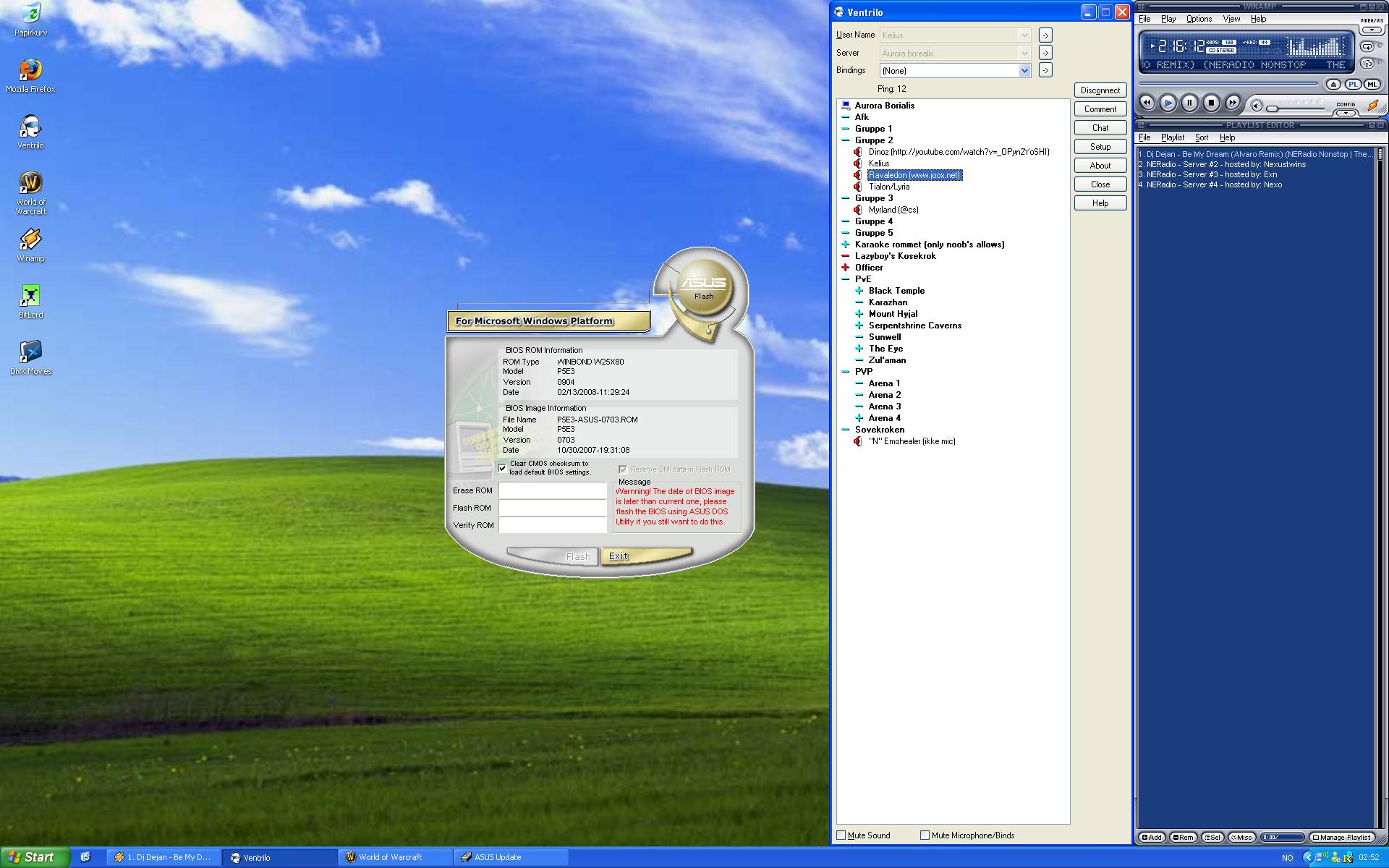Toggle Clear CMOS checksum checkbox

coord(503,468)
